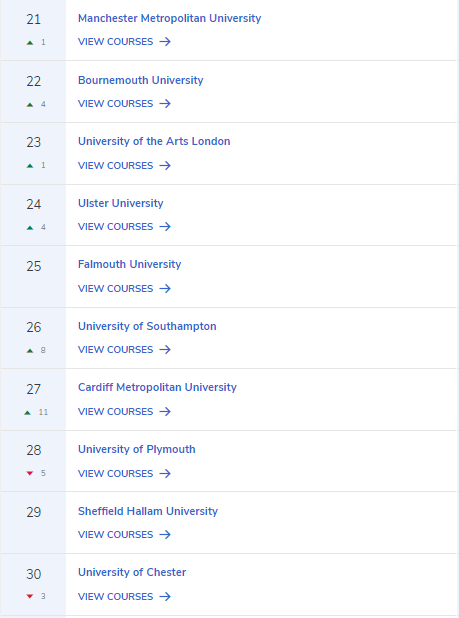The image size is (459, 618).
Task: Click View Courses under Falmouth University
Action: [x=125, y=289]
